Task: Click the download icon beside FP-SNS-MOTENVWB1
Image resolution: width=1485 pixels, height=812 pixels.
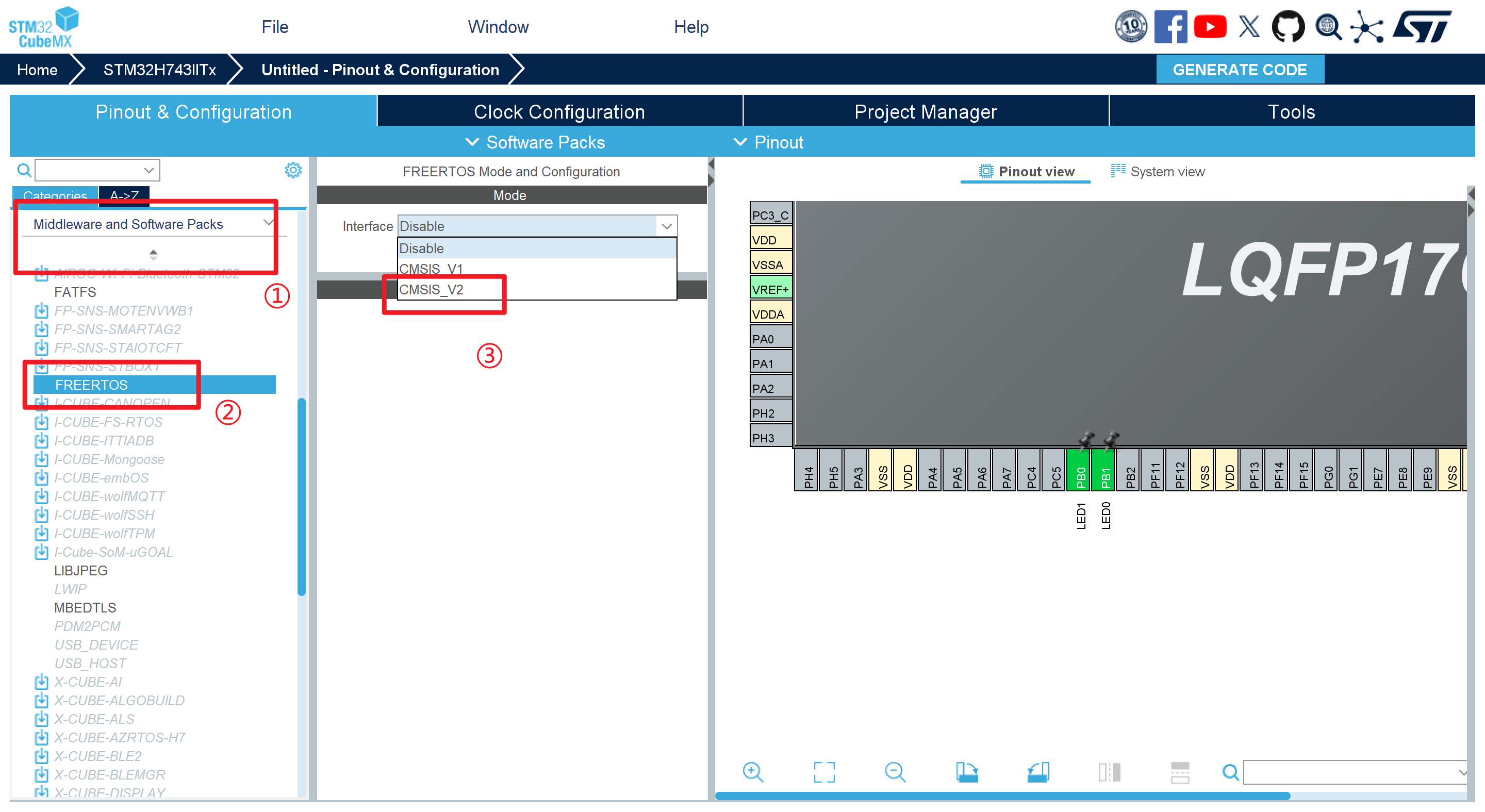Action: pyautogui.click(x=41, y=311)
